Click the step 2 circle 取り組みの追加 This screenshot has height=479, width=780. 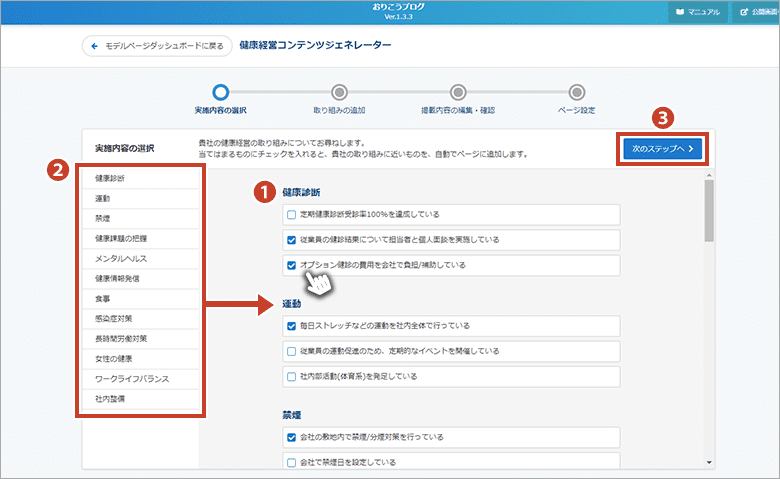[x=339, y=92]
